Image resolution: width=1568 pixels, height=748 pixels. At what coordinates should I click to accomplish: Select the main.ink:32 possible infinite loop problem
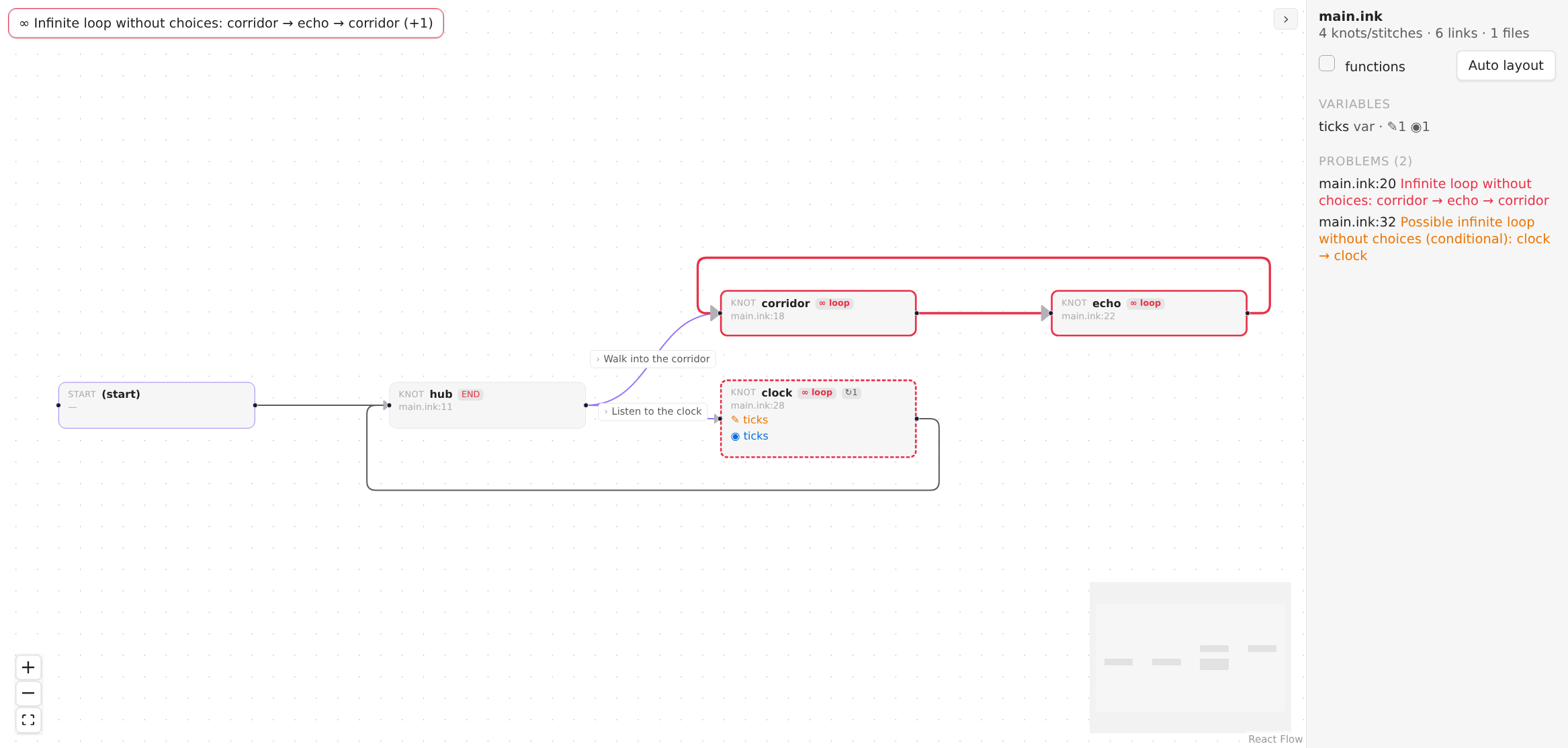tap(1434, 239)
